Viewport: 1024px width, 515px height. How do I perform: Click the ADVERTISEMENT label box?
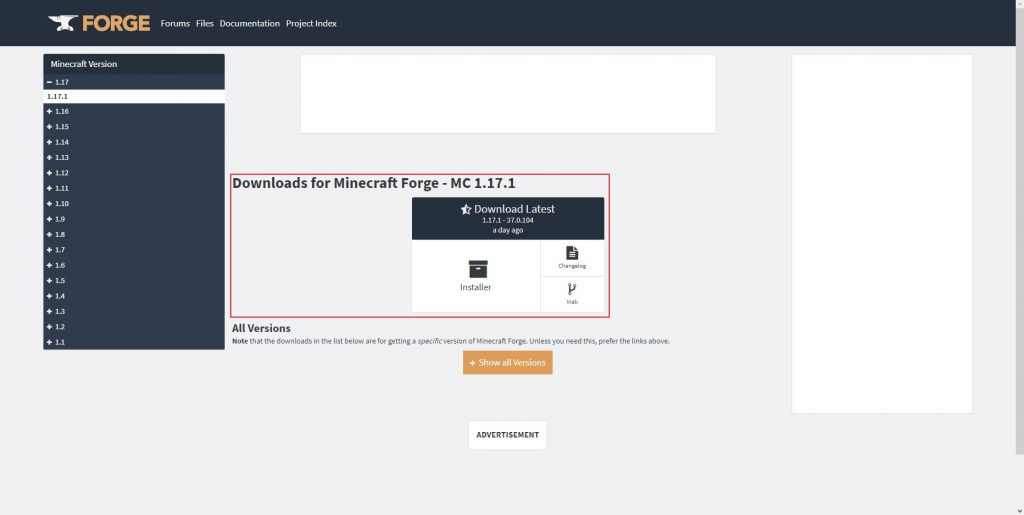click(507, 435)
